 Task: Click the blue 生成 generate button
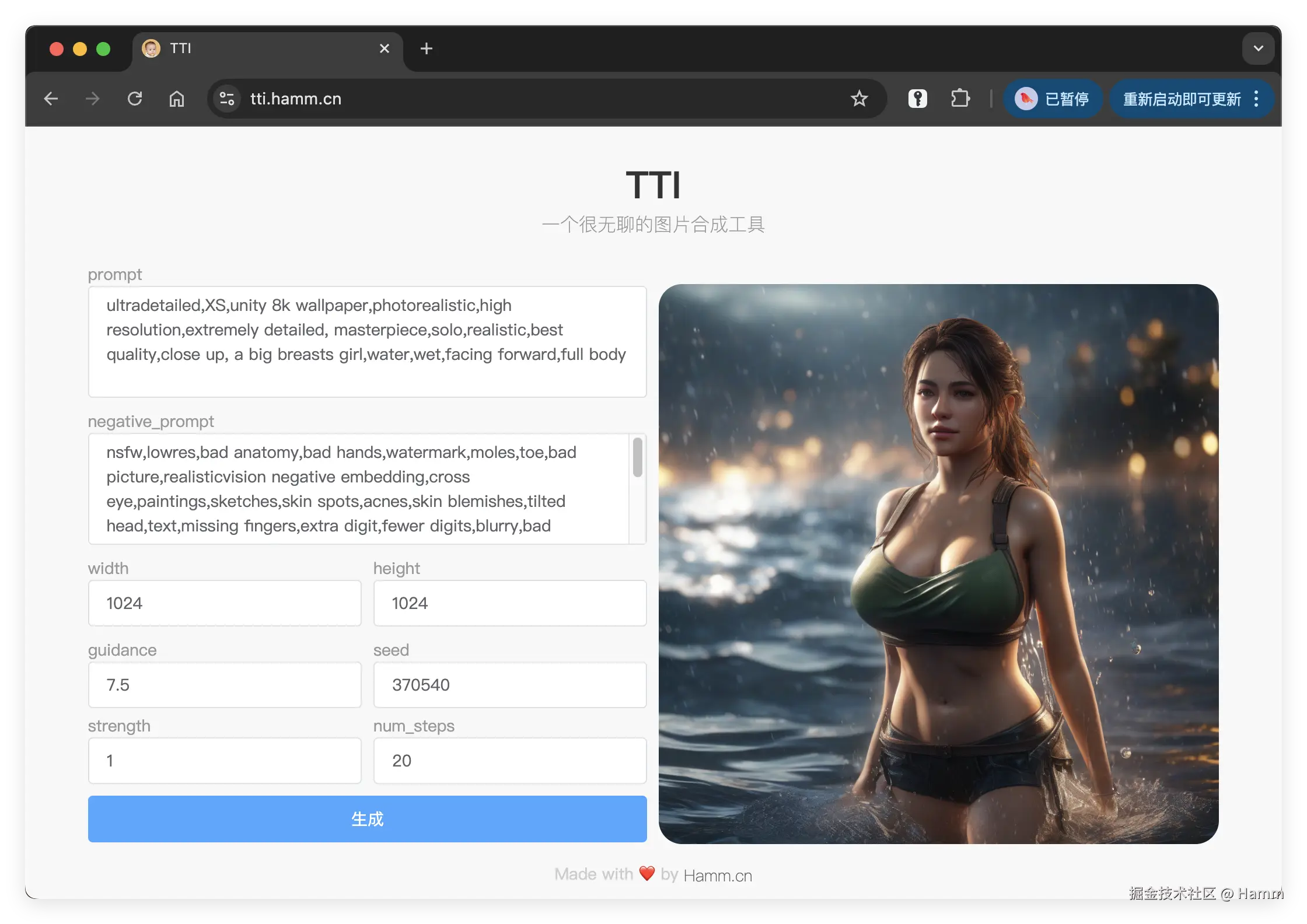pyautogui.click(x=367, y=818)
